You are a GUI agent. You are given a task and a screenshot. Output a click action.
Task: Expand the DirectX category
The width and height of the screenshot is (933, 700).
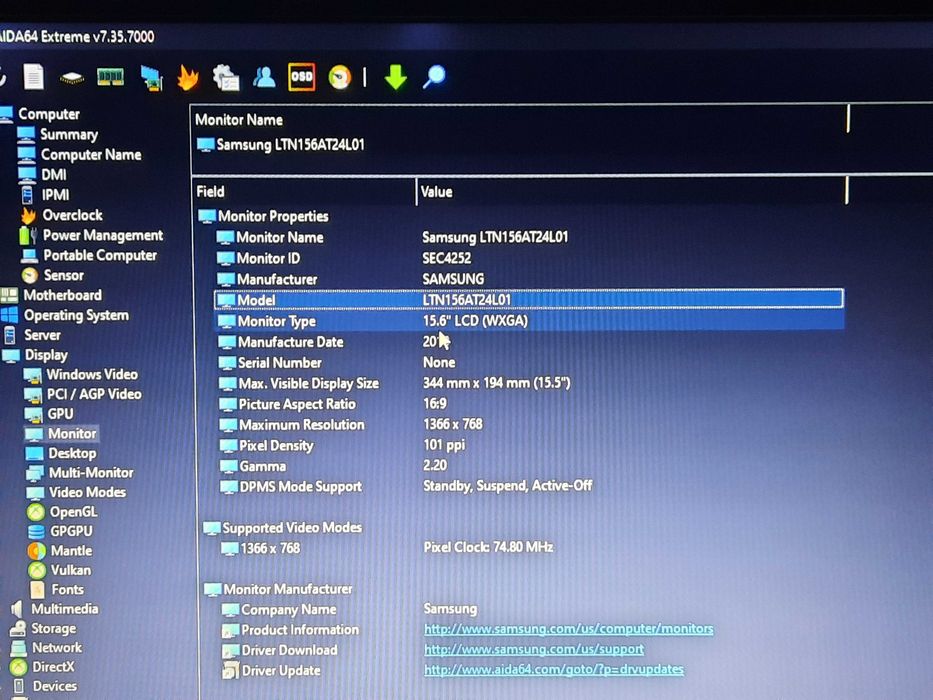click(43, 667)
